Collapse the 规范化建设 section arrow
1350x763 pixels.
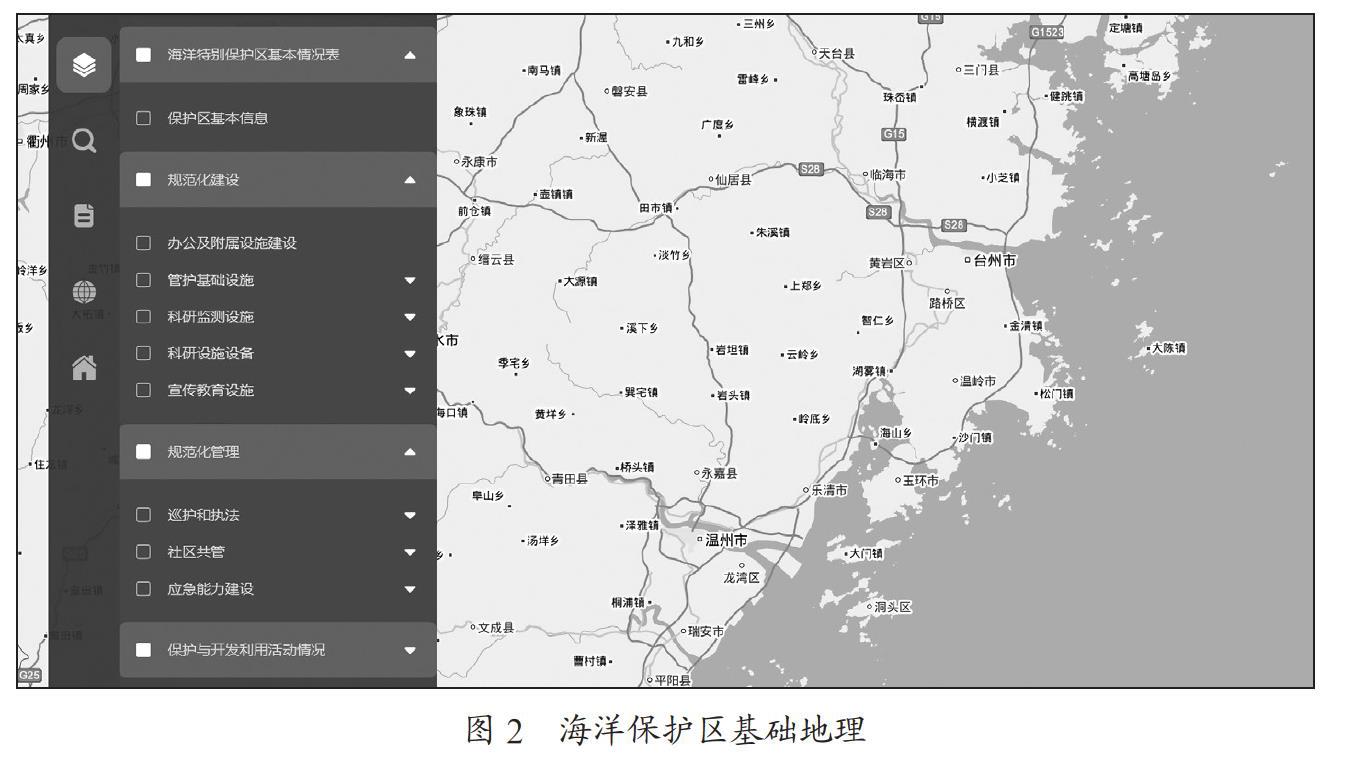pyautogui.click(x=410, y=180)
